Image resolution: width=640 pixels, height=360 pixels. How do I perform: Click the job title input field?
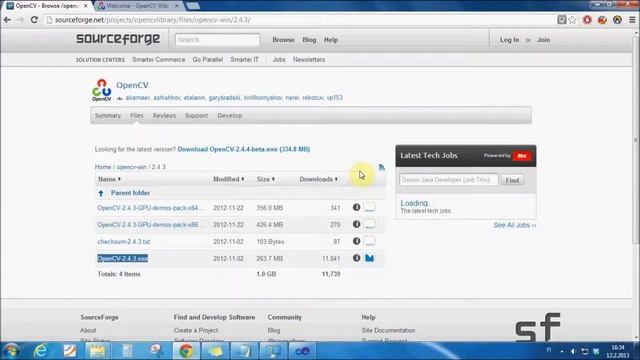pyautogui.click(x=449, y=180)
